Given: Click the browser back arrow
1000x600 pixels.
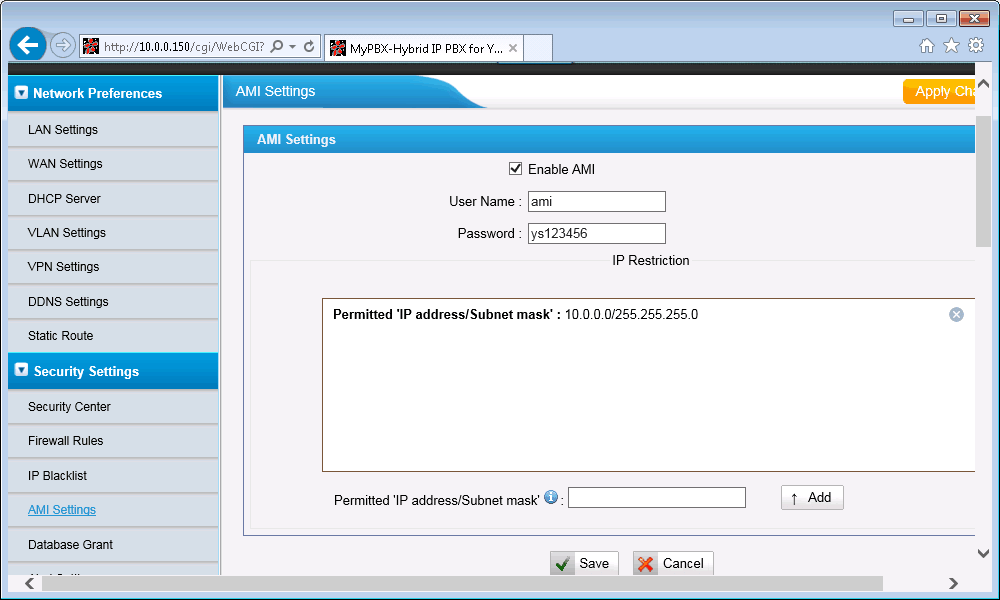Looking at the screenshot, I should (27, 45).
